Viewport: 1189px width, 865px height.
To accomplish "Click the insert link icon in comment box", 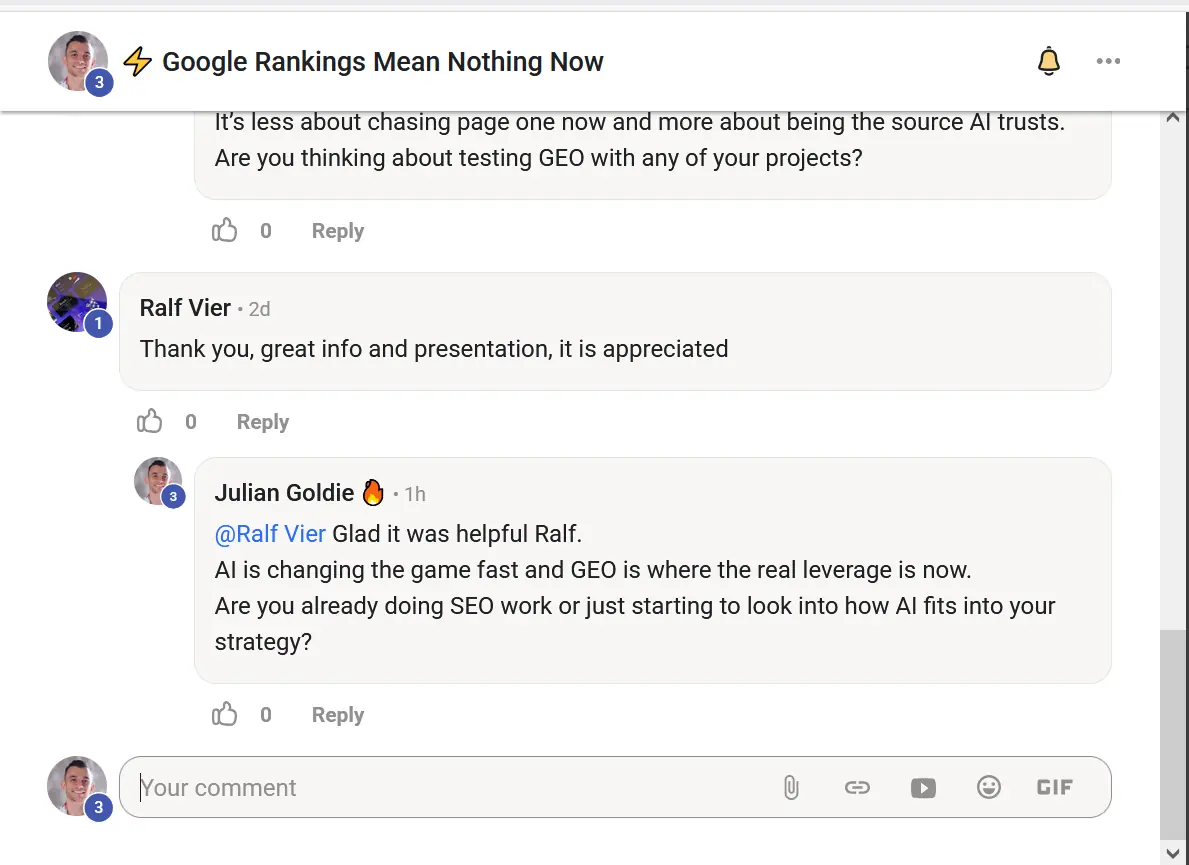I will (857, 788).
